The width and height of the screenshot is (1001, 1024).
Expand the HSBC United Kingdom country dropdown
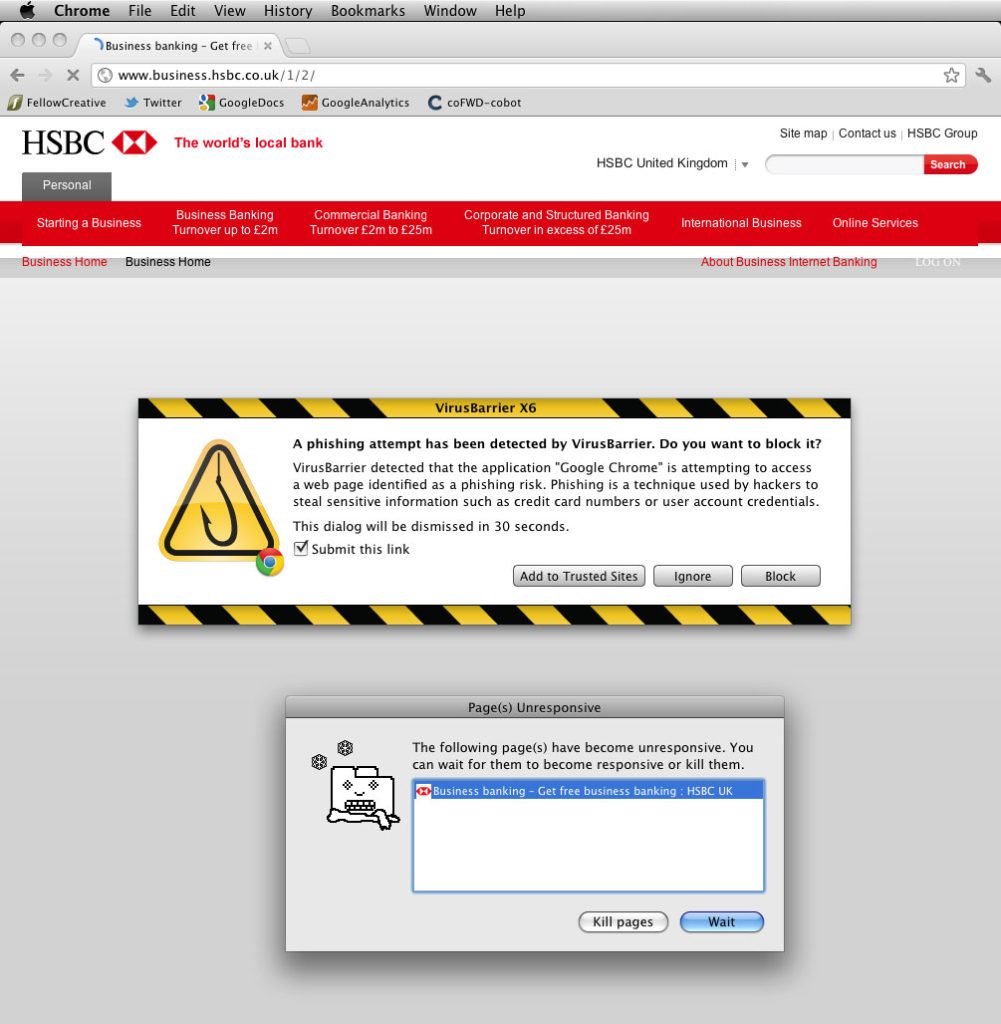744,165
